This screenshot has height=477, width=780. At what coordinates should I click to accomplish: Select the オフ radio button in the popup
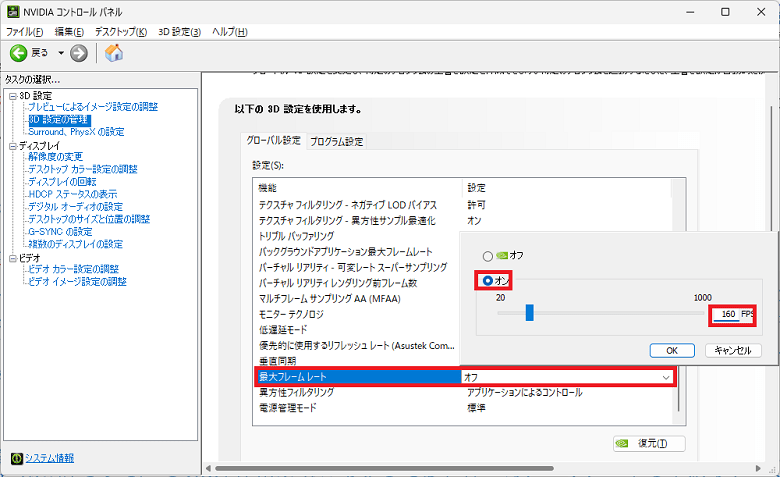point(488,256)
